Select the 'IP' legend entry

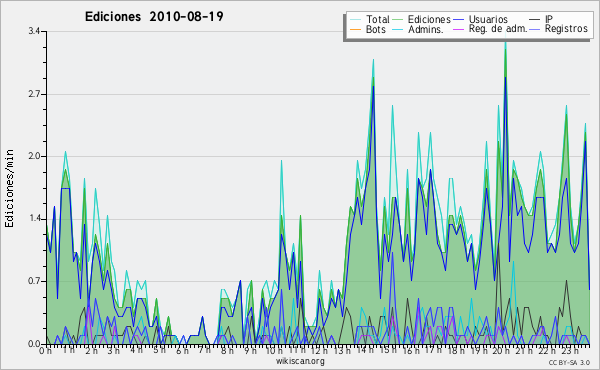(x=549, y=19)
